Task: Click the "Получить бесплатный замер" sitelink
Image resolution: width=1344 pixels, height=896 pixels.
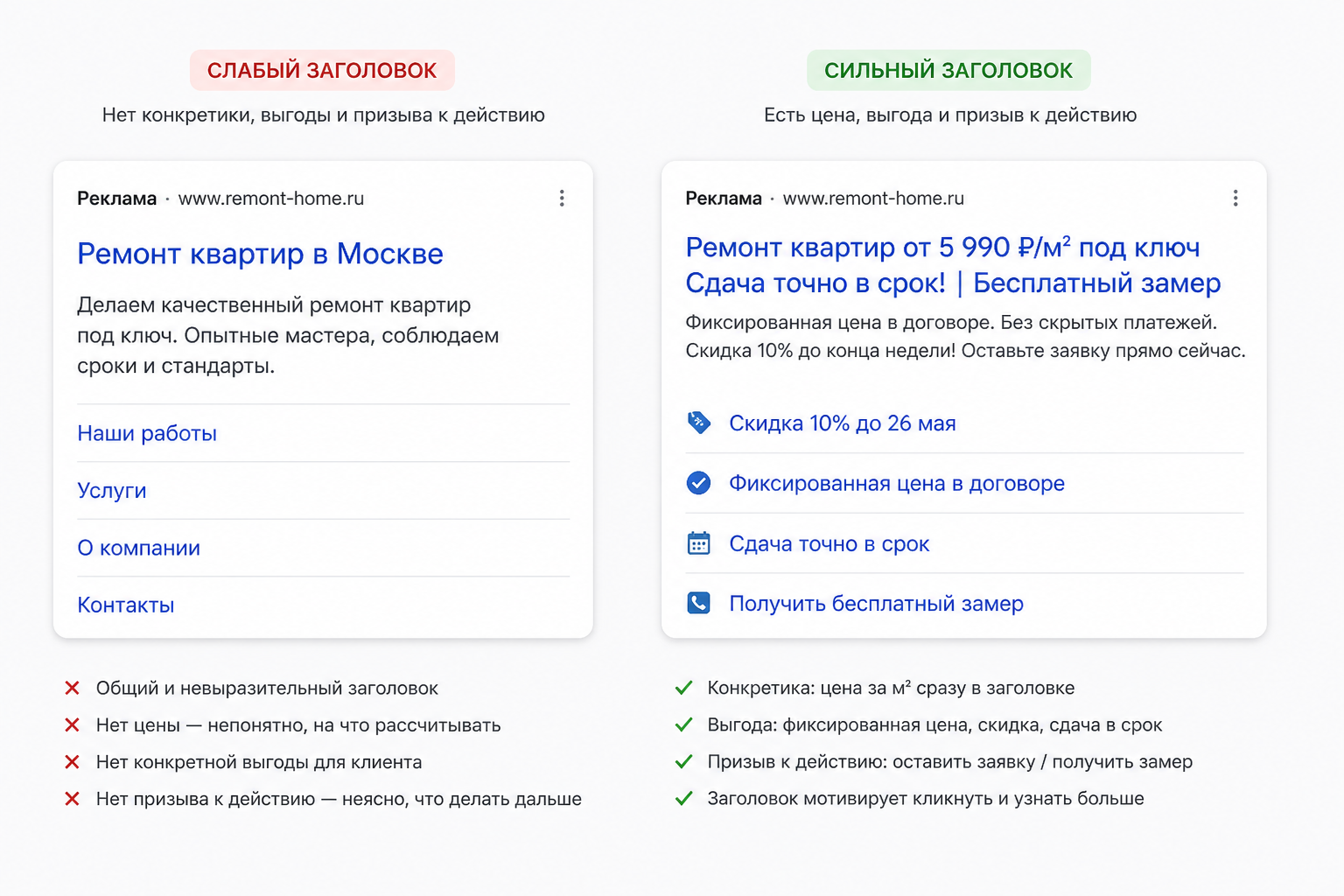Action: (876, 603)
